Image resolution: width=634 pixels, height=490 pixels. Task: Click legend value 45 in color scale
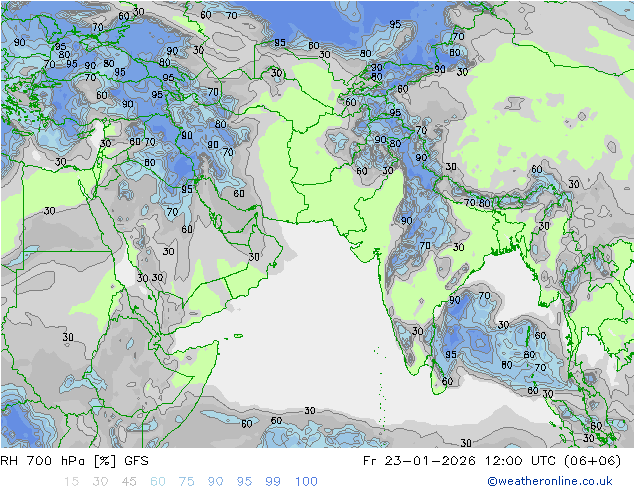(129, 482)
